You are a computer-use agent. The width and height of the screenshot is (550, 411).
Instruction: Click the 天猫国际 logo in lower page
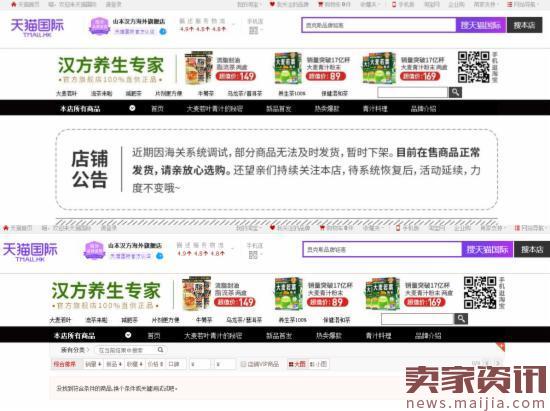coord(30,251)
